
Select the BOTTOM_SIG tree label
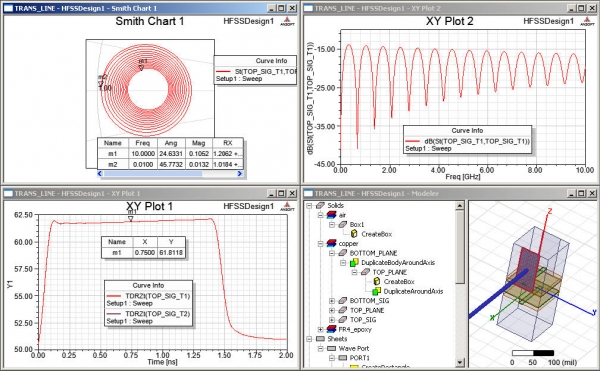(369, 301)
